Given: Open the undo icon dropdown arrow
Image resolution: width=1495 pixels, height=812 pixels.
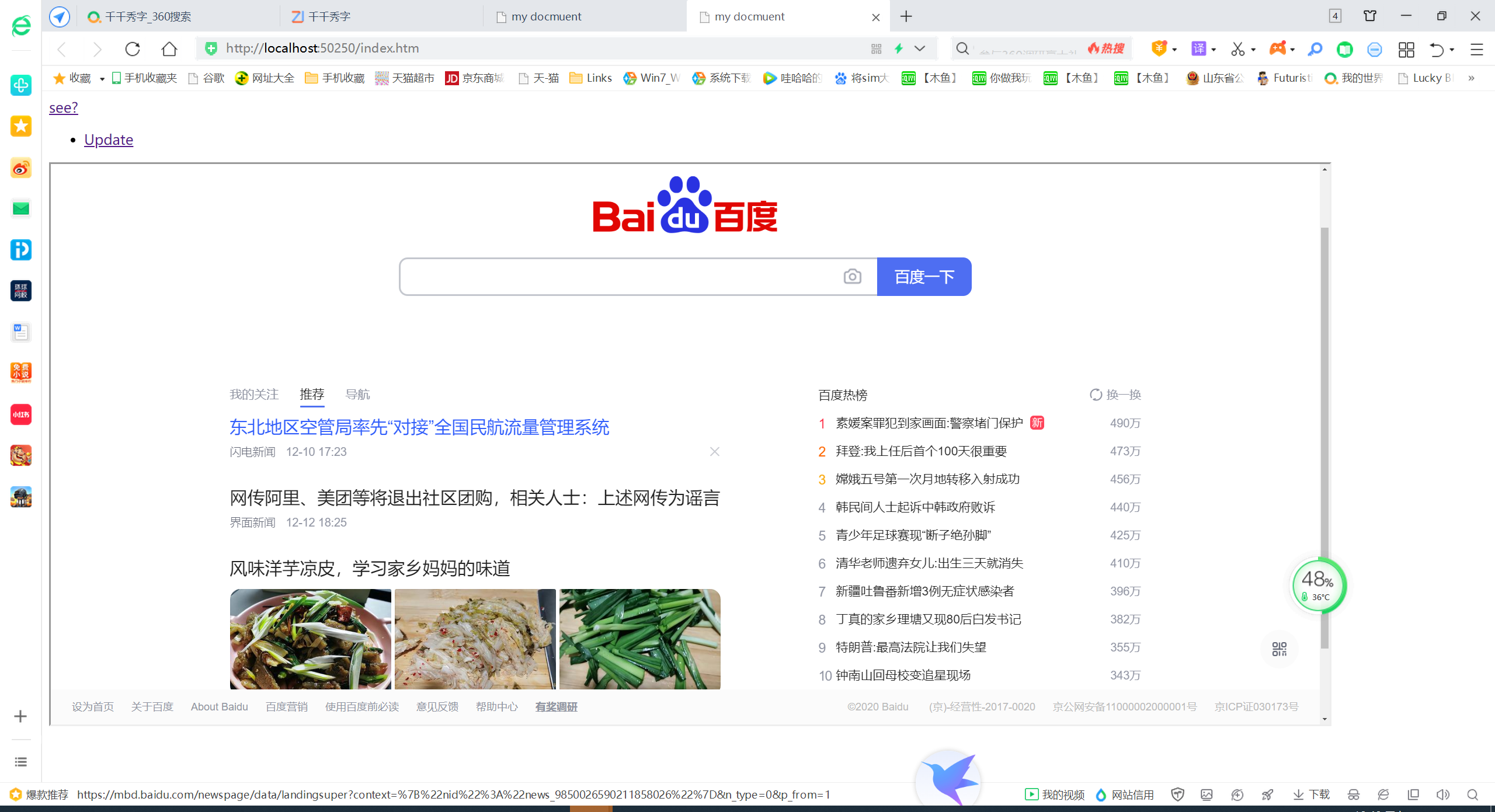Looking at the screenshot, I should coord(1452,50).
